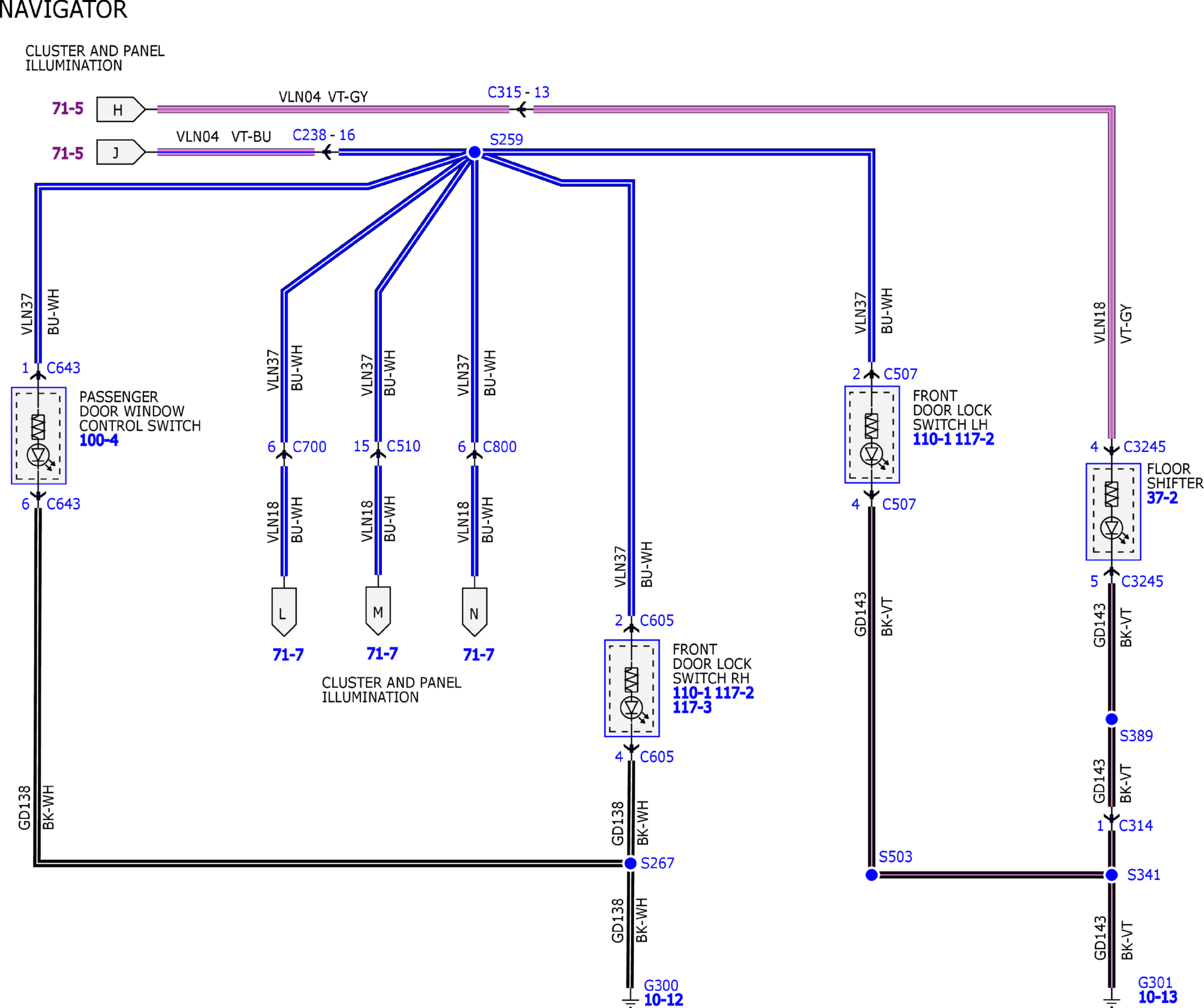The image size is (1204, 1008).
Task: Click the 'G300' ground label
Action: [660, 985]
